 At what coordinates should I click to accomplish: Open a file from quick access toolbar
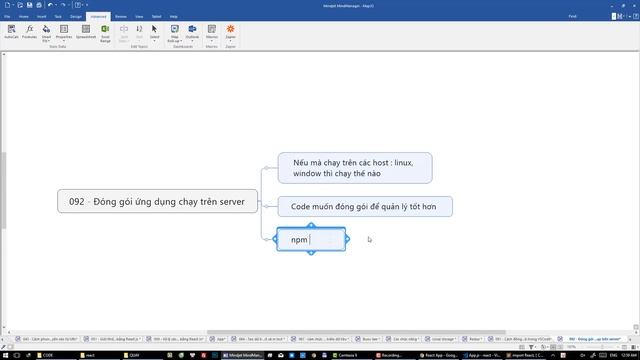pyautogui.click(x=20, y=5)
